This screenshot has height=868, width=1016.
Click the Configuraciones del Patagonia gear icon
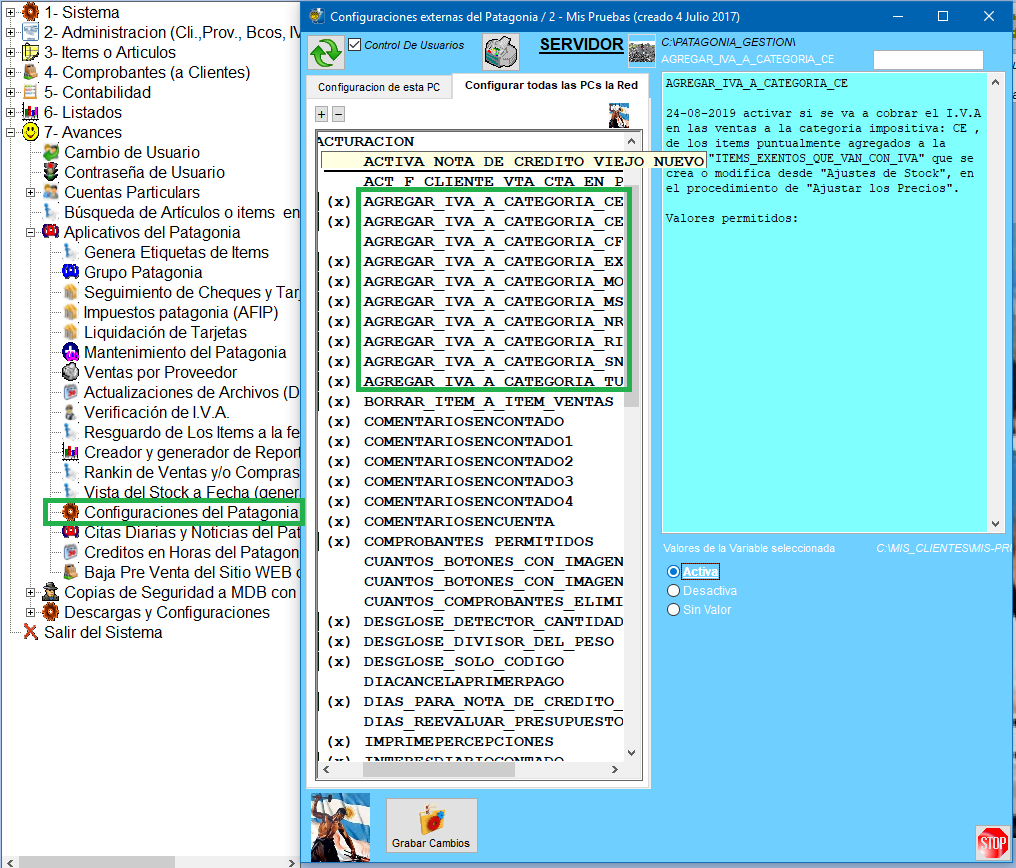[x=71, y=512]
